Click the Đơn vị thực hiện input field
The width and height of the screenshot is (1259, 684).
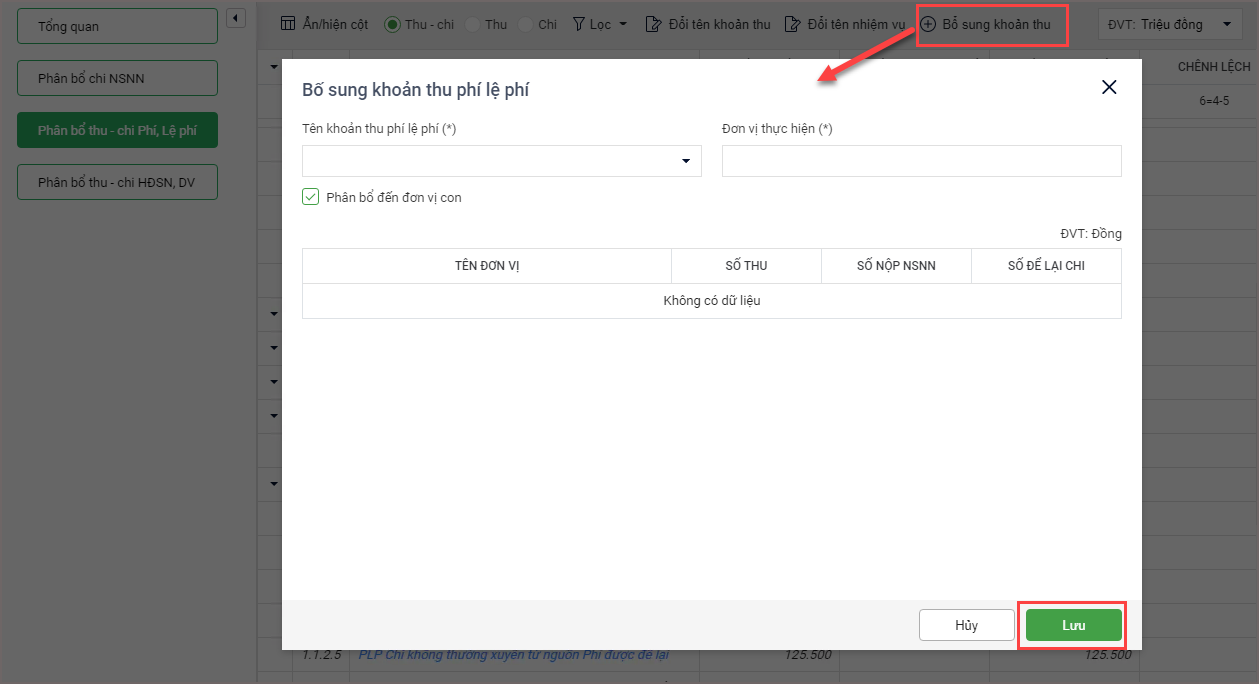coord(921,161)
